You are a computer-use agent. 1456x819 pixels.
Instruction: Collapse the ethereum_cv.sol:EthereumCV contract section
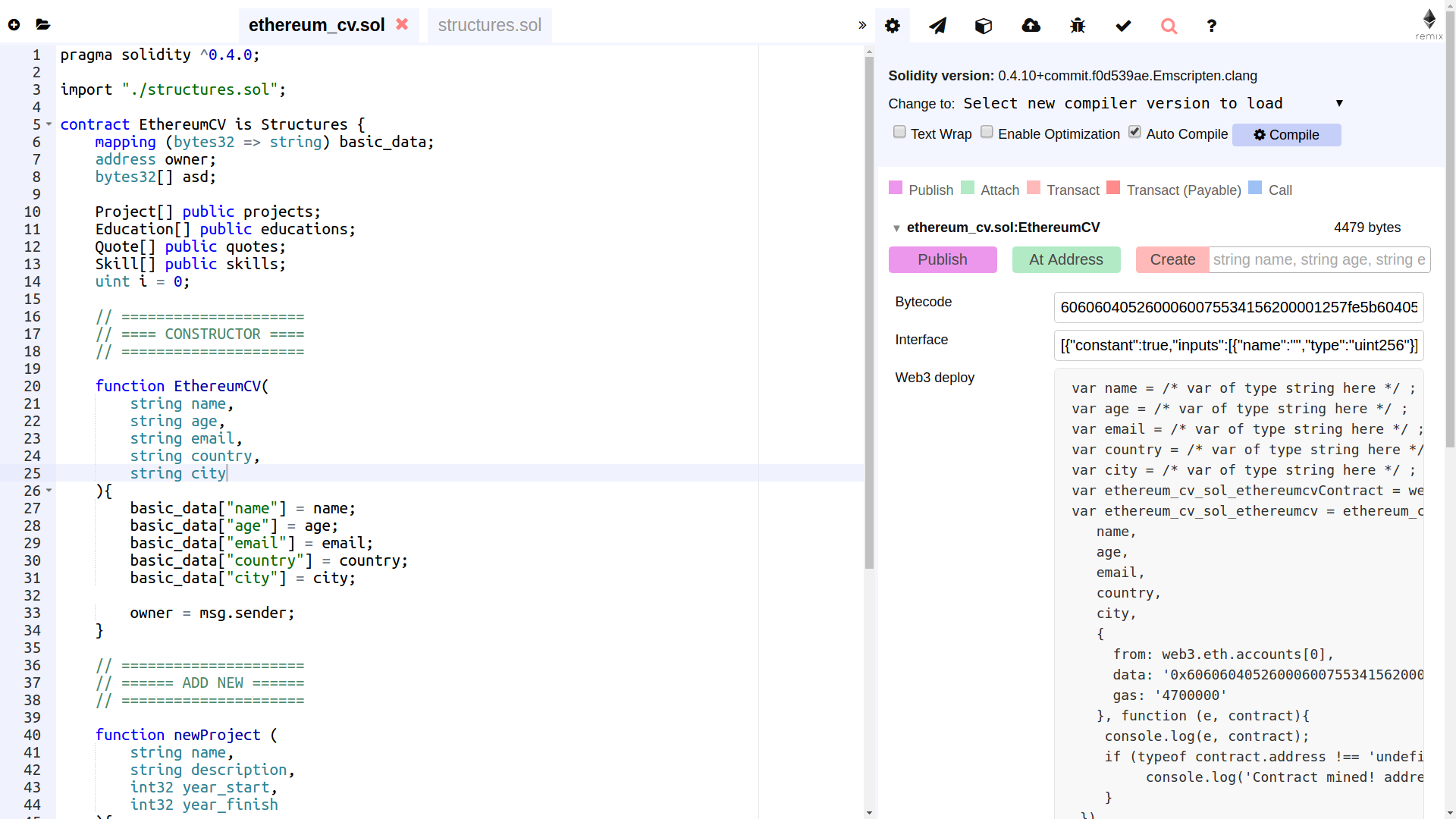coord(896,228)
